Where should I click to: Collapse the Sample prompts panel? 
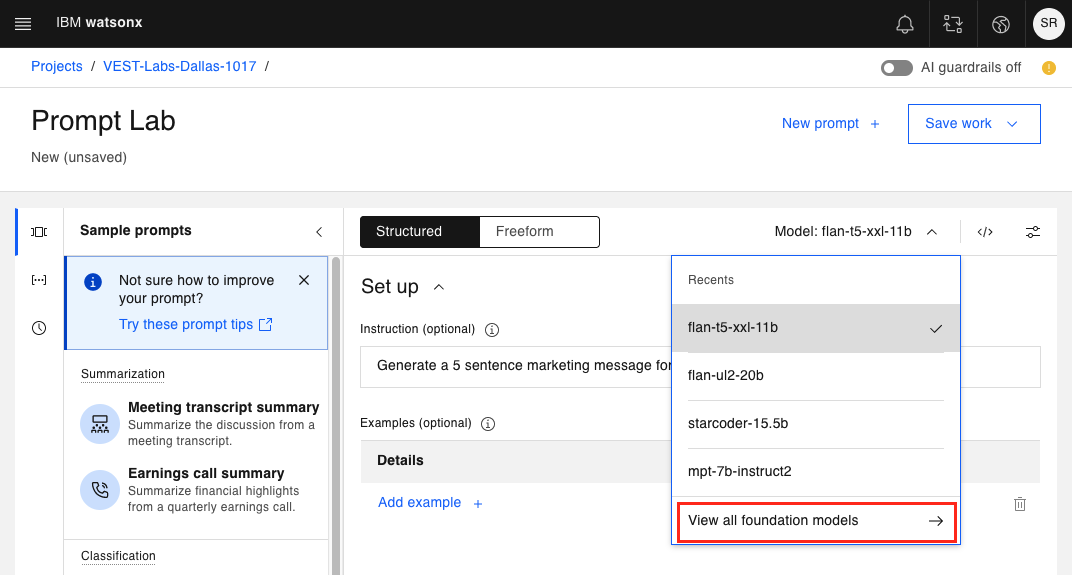tap(319, 232)
